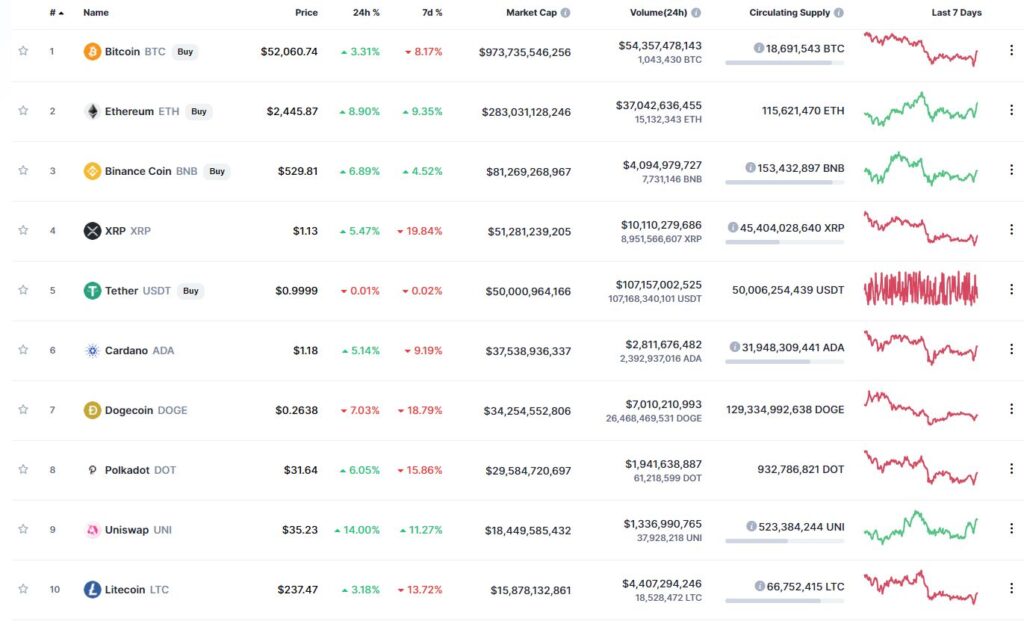Open the Market Cap info icon
1024x624 pixels.
point(566,12)
